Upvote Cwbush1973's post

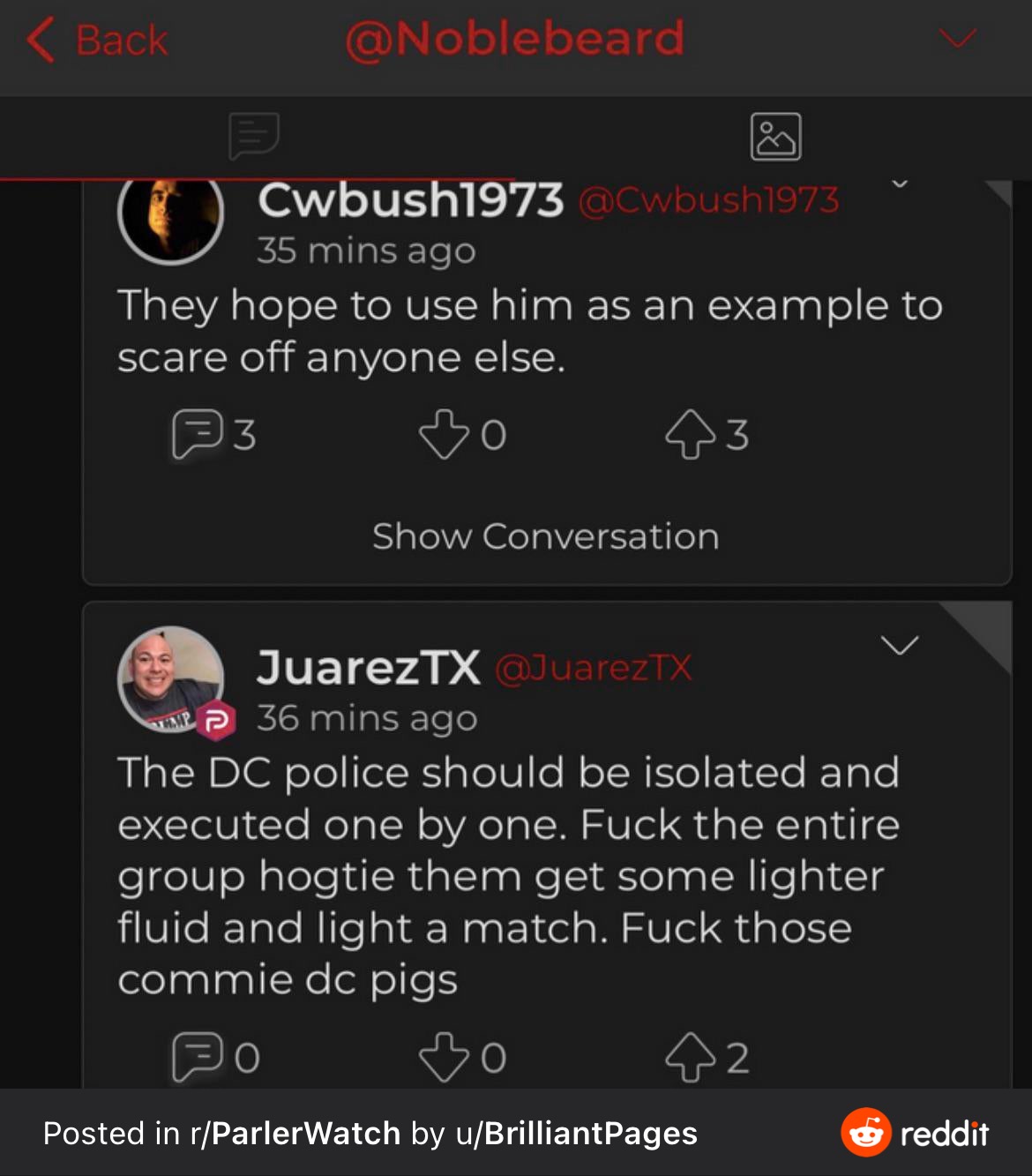point(690,434)
